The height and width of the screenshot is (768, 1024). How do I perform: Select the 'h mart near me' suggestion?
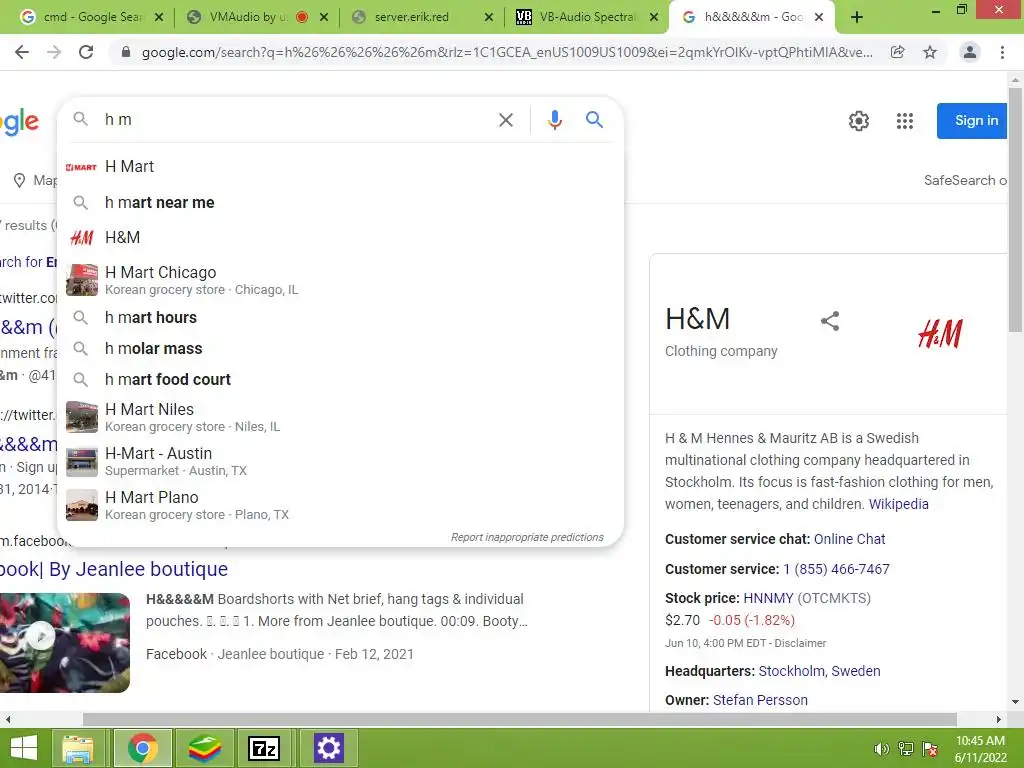point(340,202)
